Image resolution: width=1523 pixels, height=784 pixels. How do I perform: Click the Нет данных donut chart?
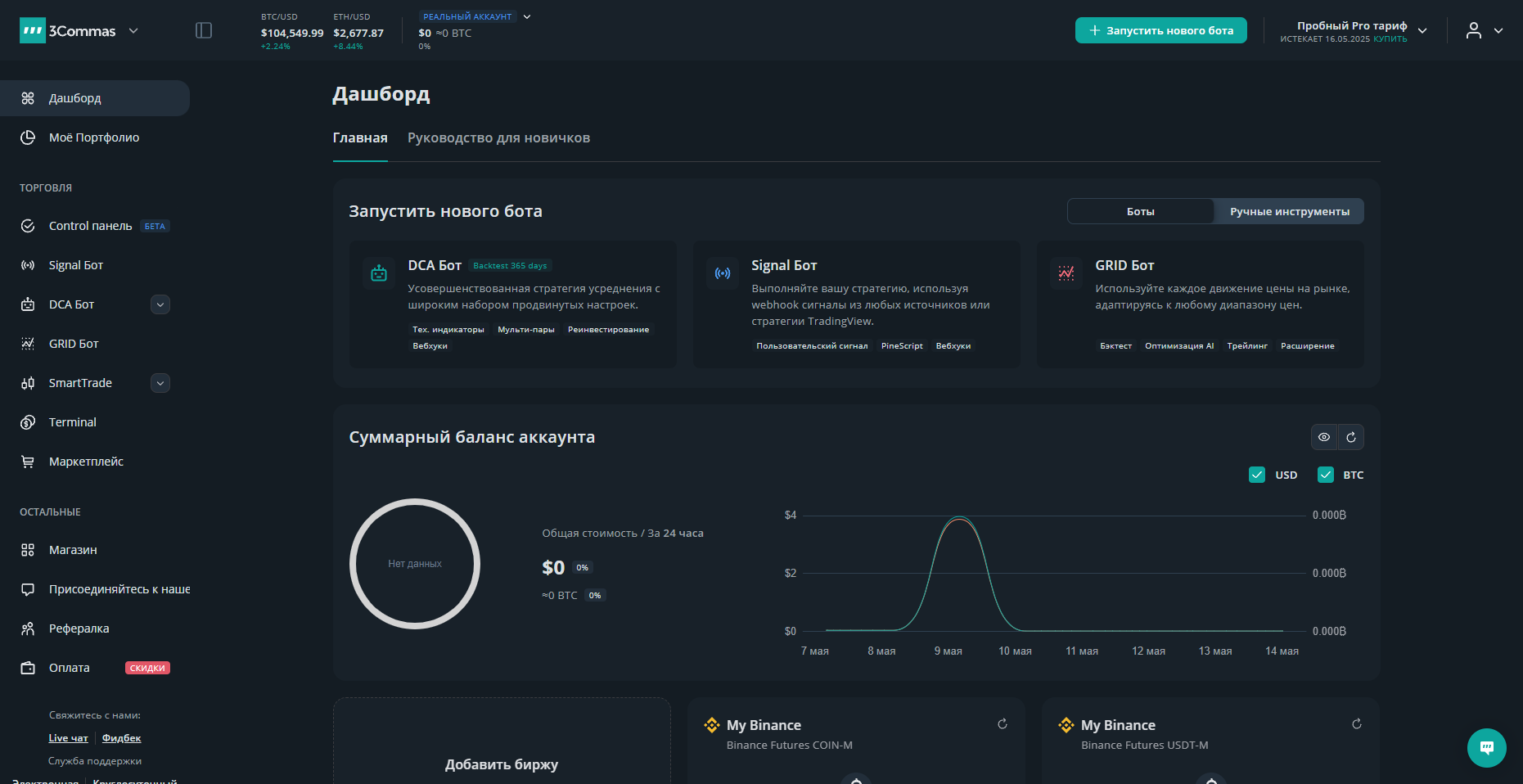tap(415, 564)
